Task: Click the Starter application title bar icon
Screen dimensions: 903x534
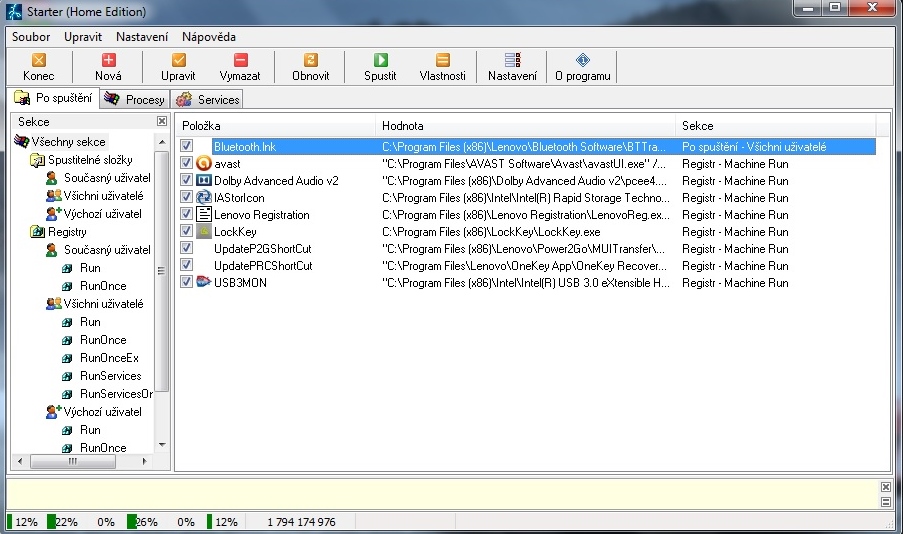Action: coord(14,12)
